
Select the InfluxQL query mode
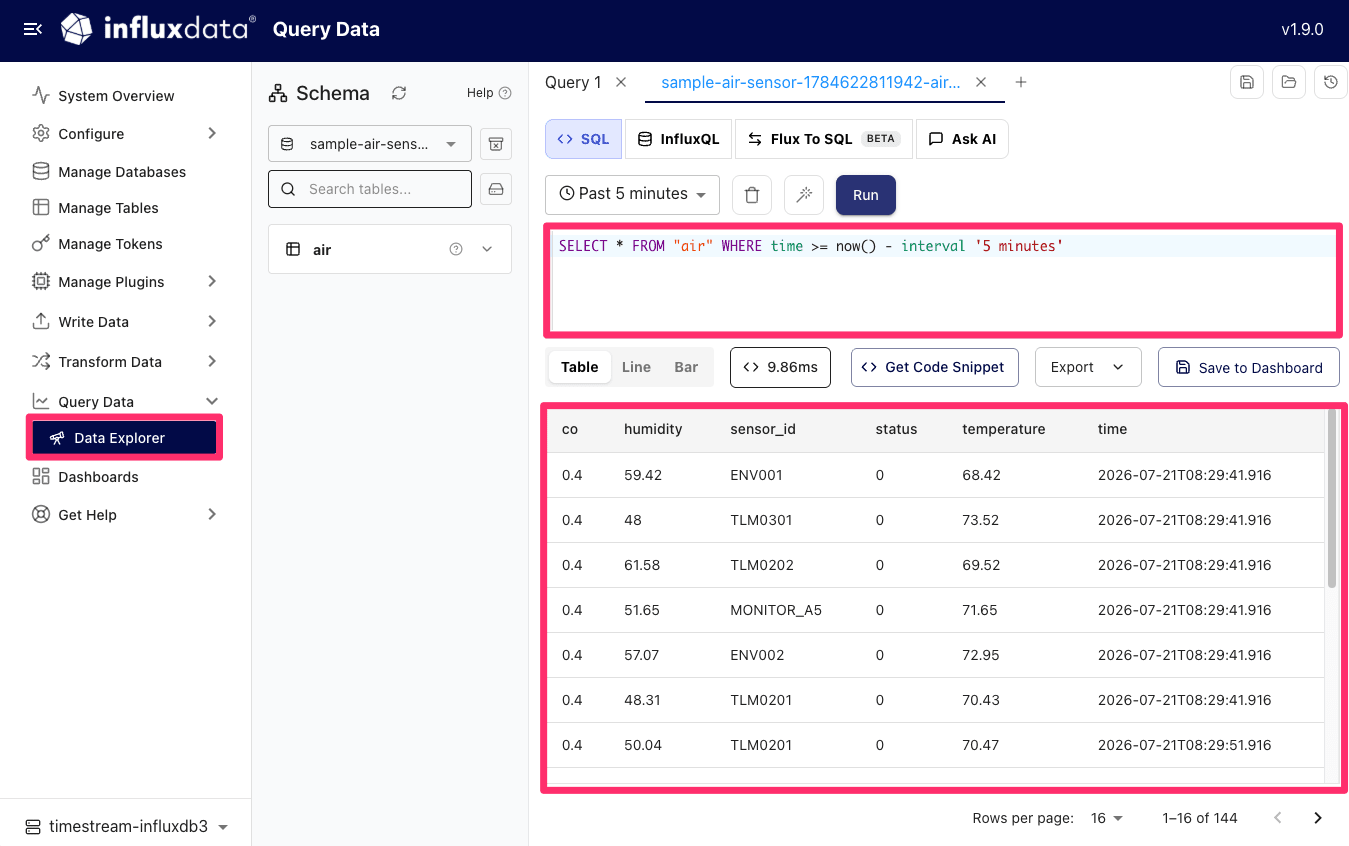click(679, 139)
